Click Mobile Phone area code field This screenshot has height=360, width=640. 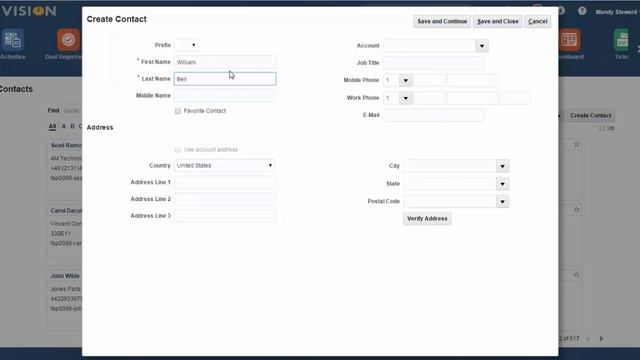click(x=429, y=80)
